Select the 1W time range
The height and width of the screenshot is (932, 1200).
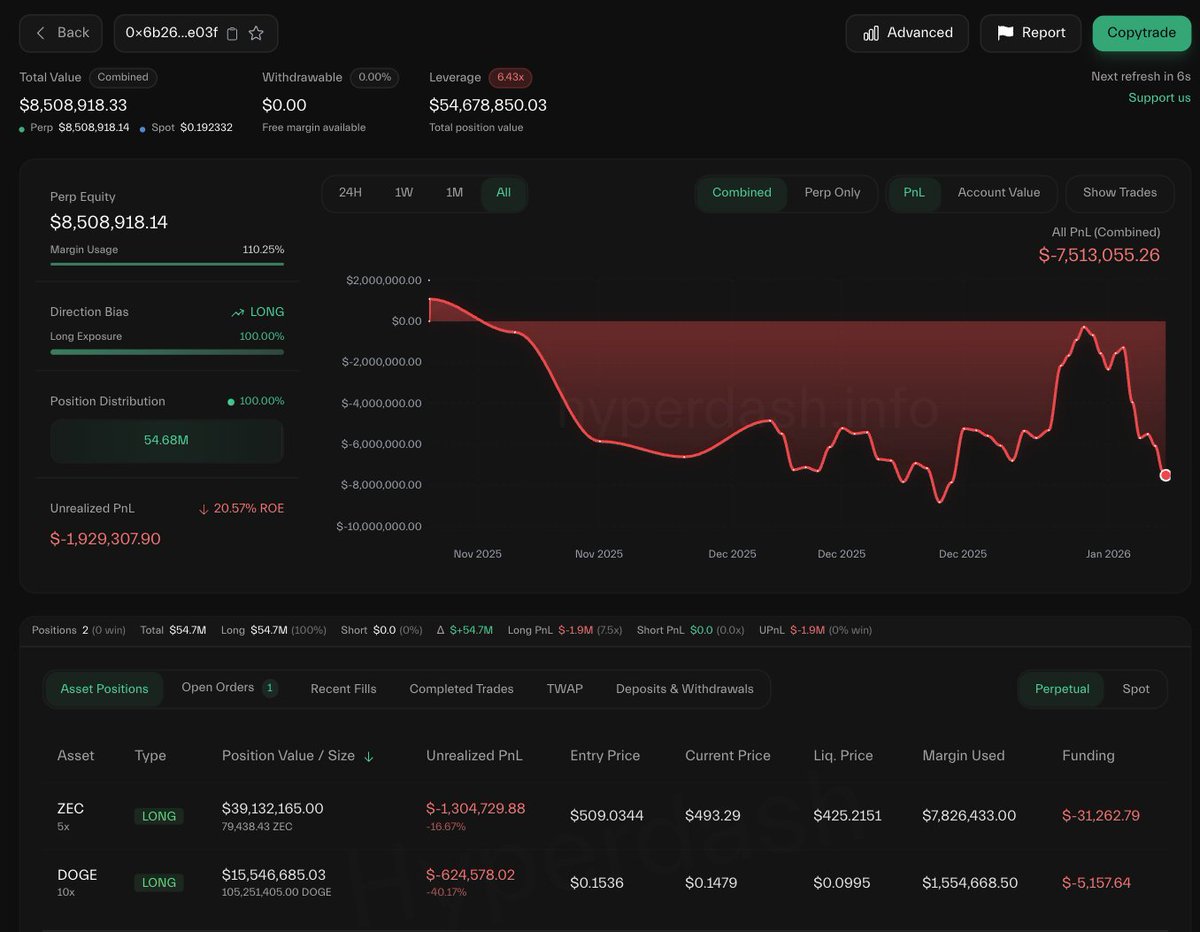click(x=404, y=193)
